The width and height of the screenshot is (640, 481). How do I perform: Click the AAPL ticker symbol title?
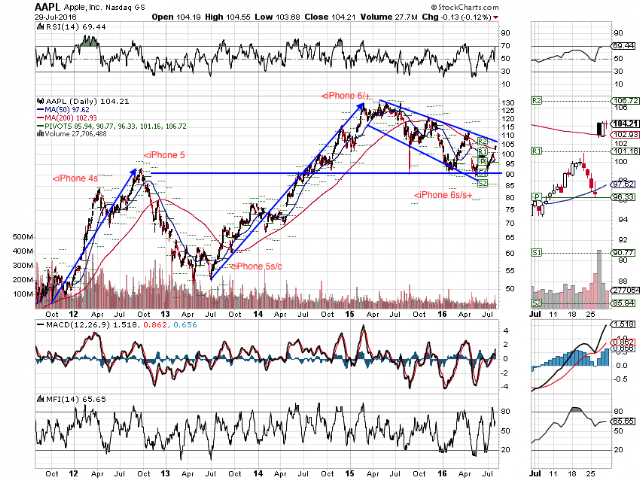click(x=46, y=7)
